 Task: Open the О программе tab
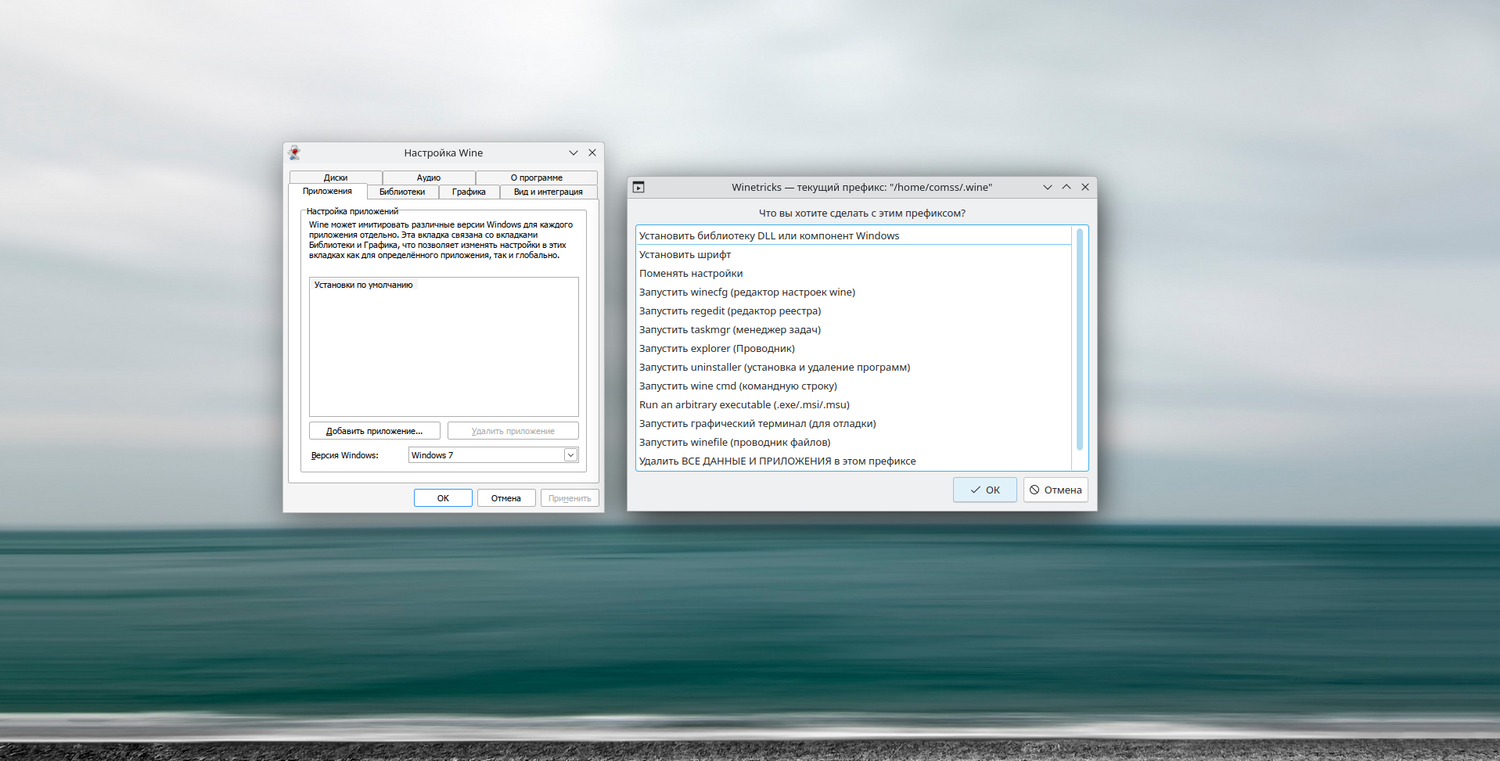pos(536,178)
